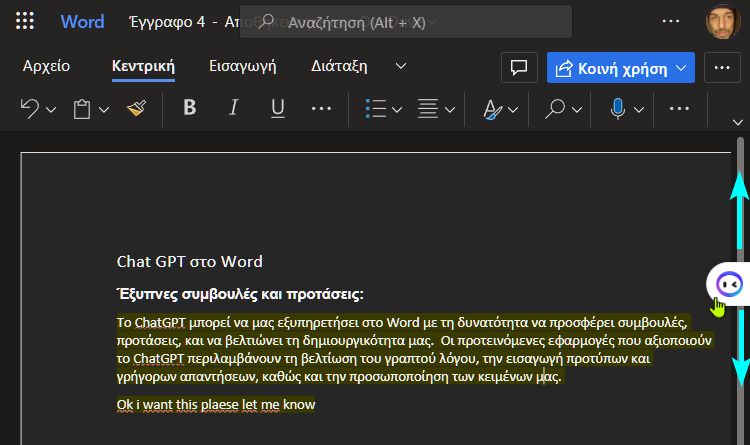Start dictation with the microphone
750x445 pixels.
tap(618, 109)
